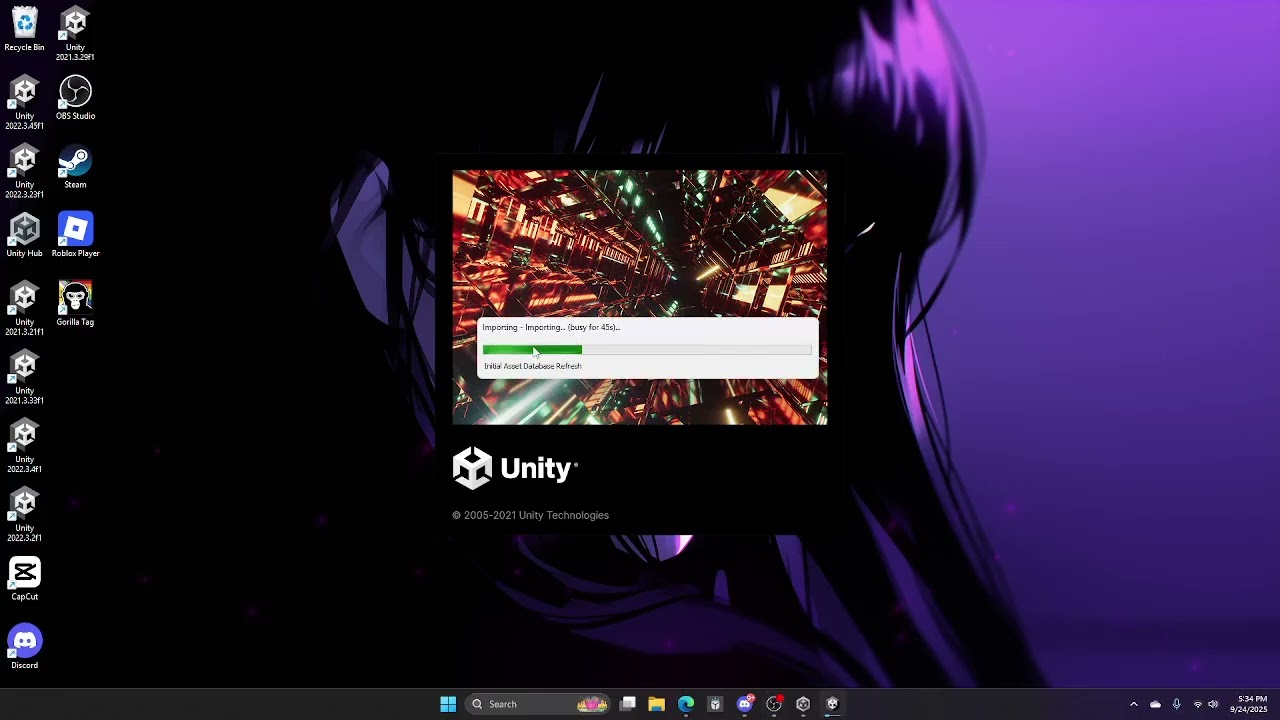Show hidden system tray icons
1280x720 pixels.
coord(1133,704)
